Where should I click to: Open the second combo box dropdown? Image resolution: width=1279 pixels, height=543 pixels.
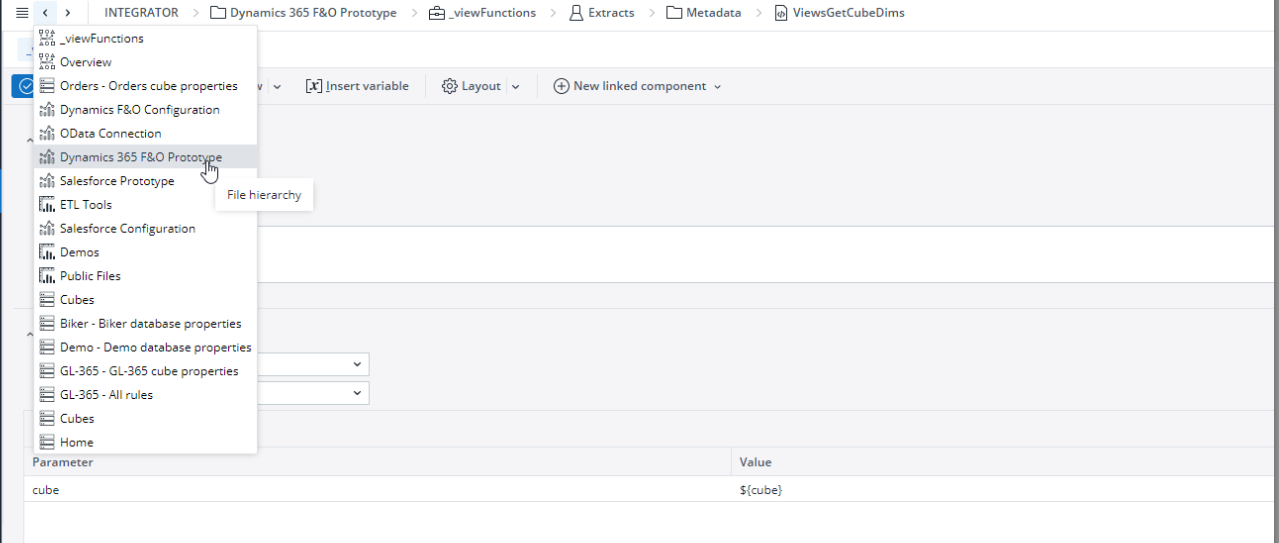point(358,393)
